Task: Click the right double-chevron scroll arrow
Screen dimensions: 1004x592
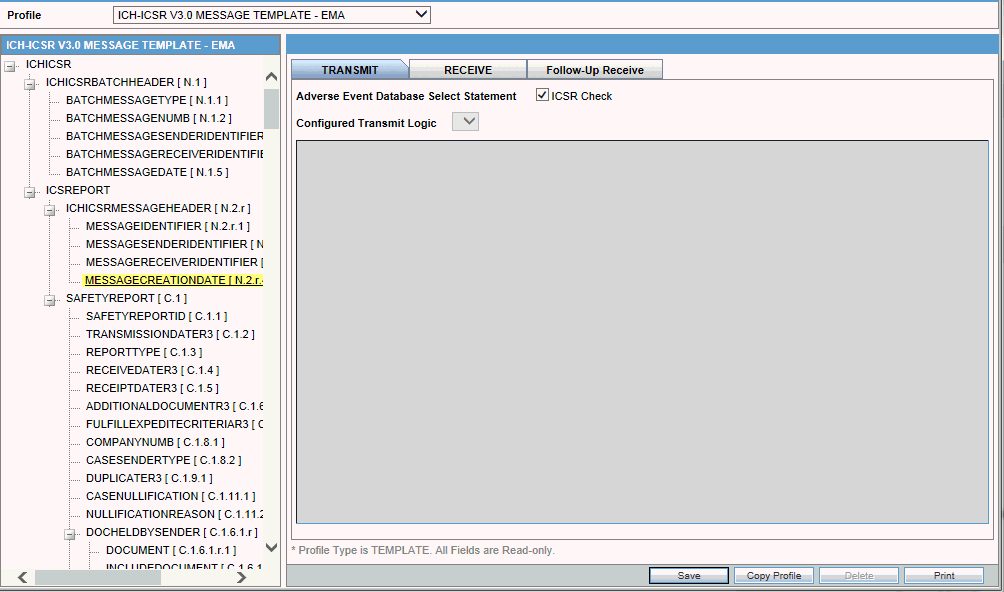Action: 241,576
